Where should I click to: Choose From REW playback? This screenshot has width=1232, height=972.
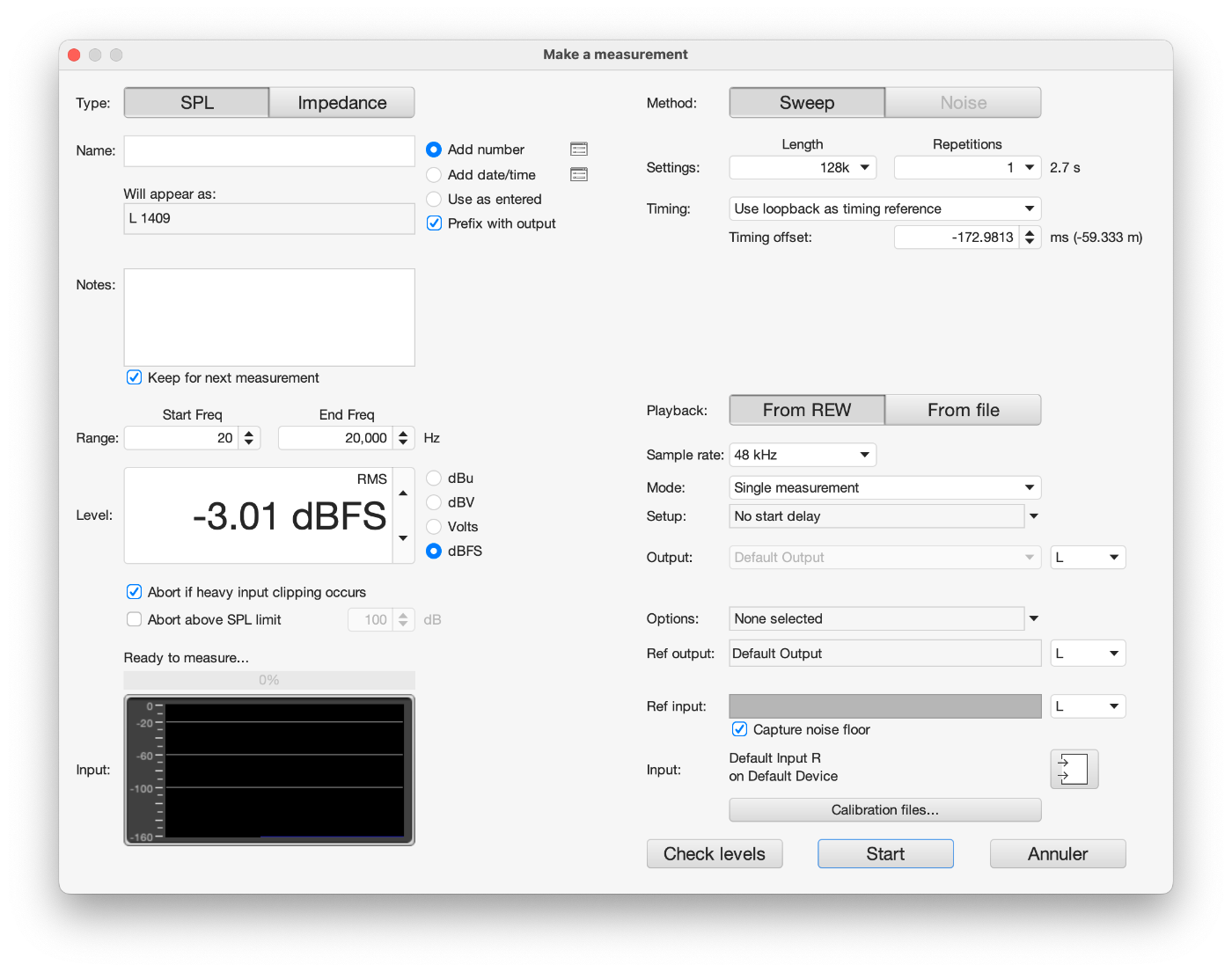pos(807,410)
